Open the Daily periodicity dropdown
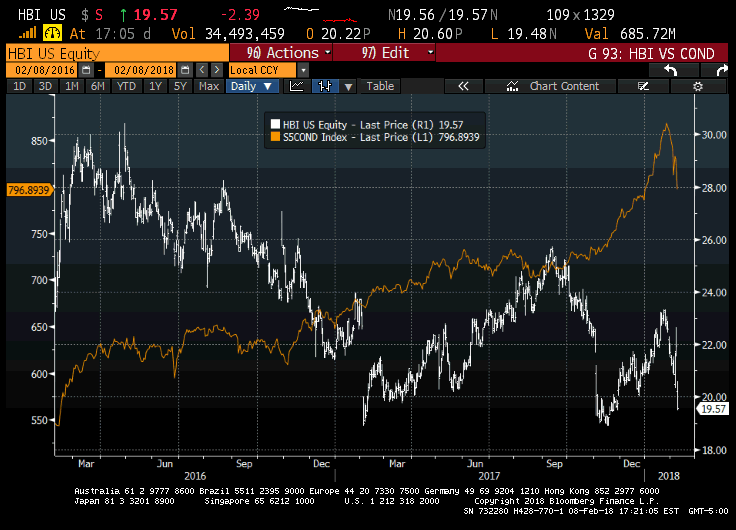 252,86
